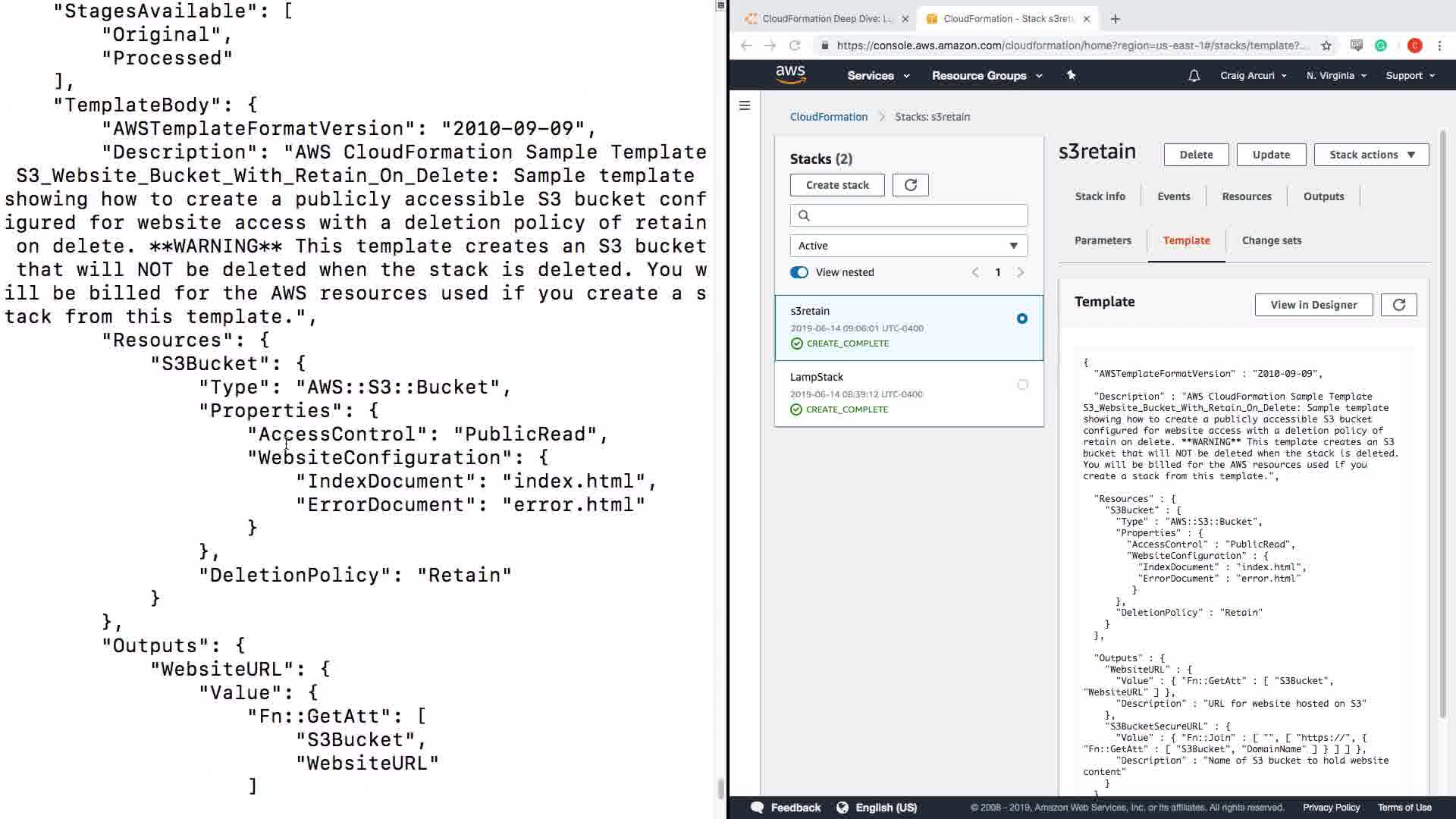The image size is (1456, 819).
Task: Go to next stacks page arrow
Action: (1020, 272)
